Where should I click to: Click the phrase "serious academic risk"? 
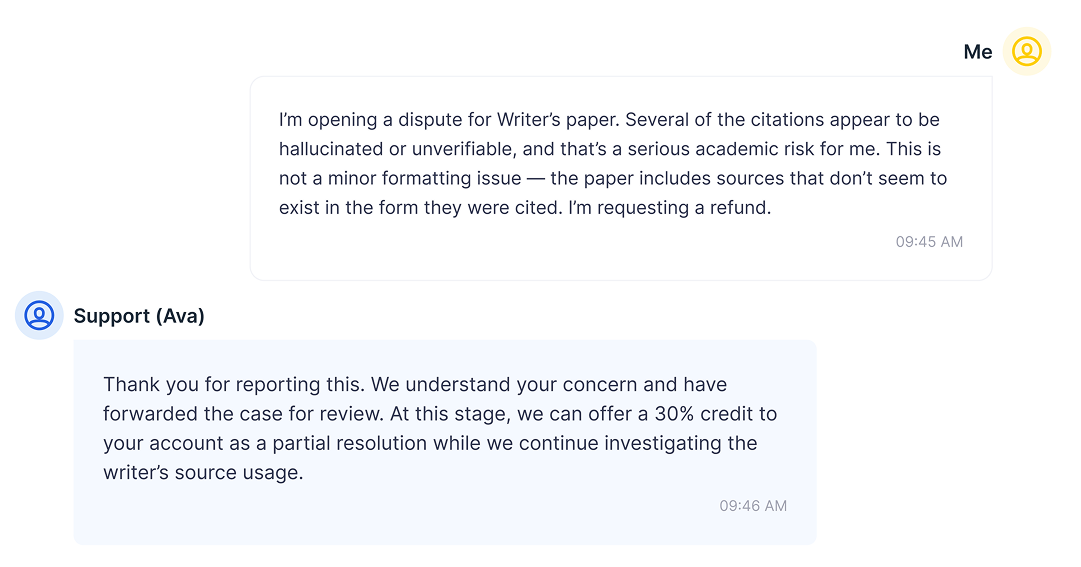pos(717,150)
